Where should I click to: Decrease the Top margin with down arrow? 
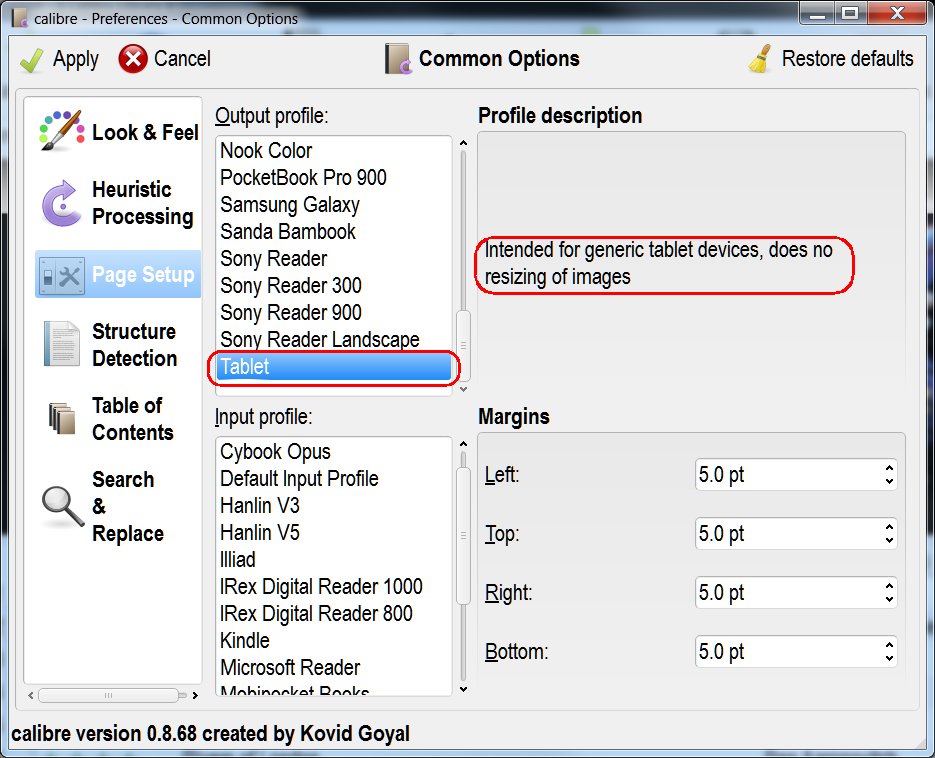pyautogui.click(x=889, y=540)
